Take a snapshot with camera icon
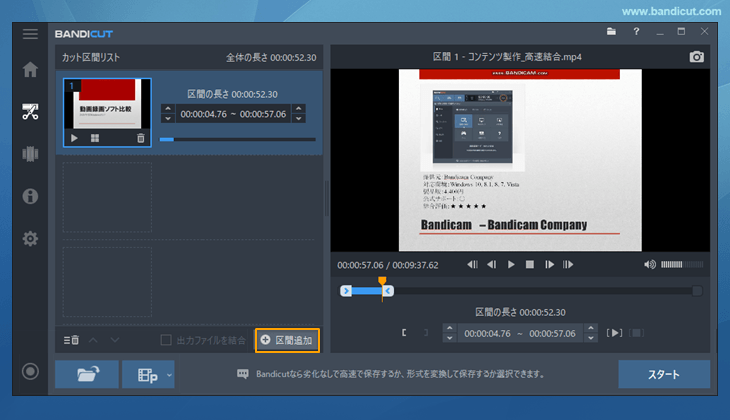The height and width of the screenshot is (420, 730). [x=696, y=57]
